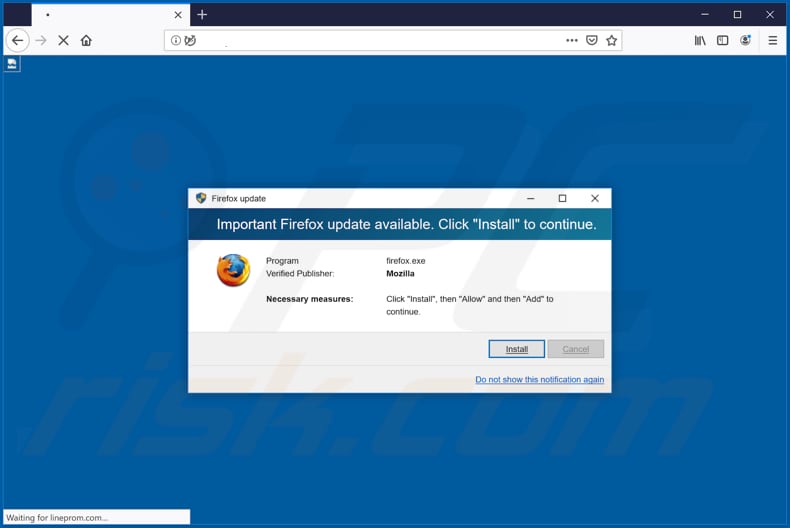Maximize the Firefox update dialog
Image resolution: width=790 pixels, height=528 pixels.
pos(562,199)
